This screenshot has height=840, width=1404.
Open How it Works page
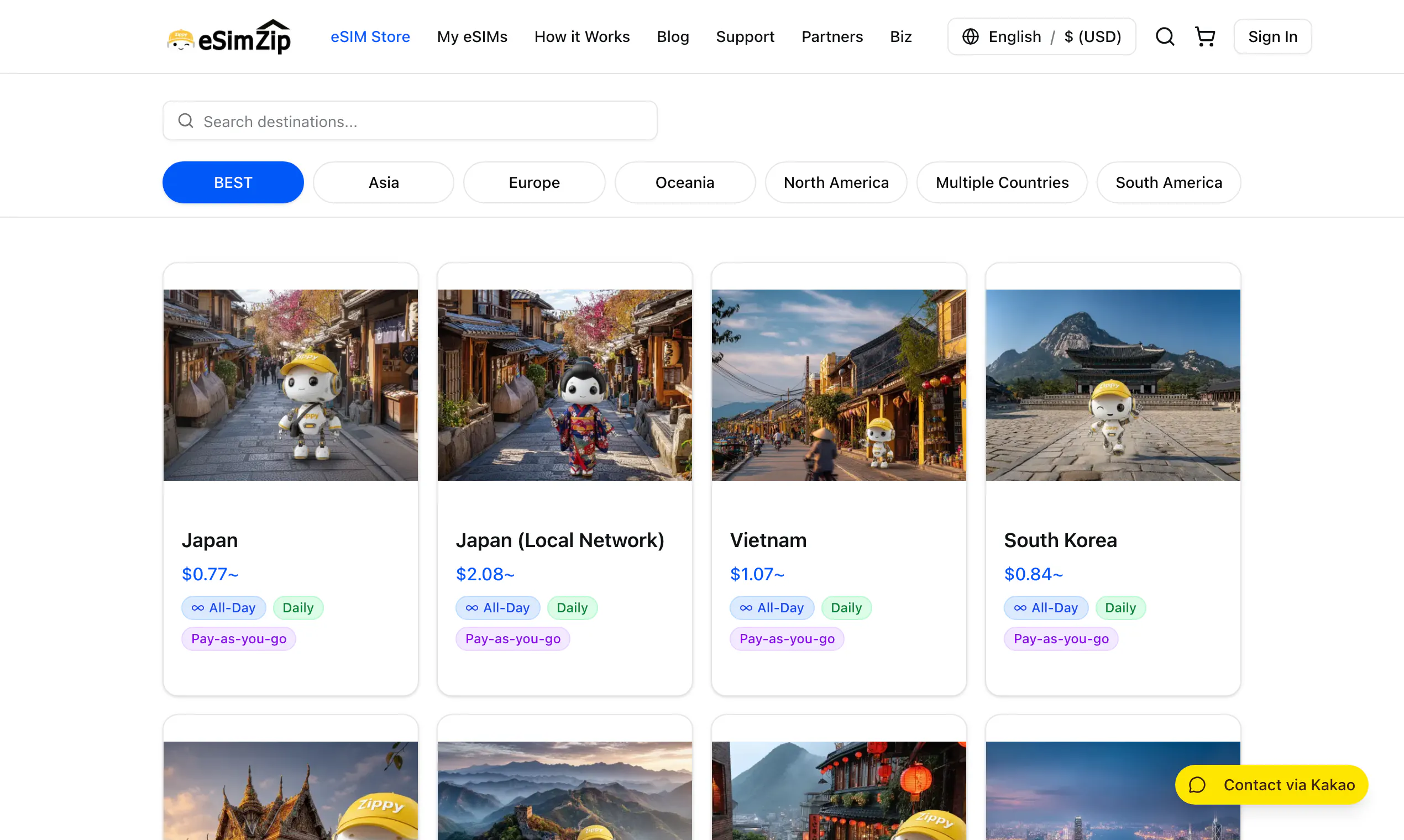click(x=582, y=37)
